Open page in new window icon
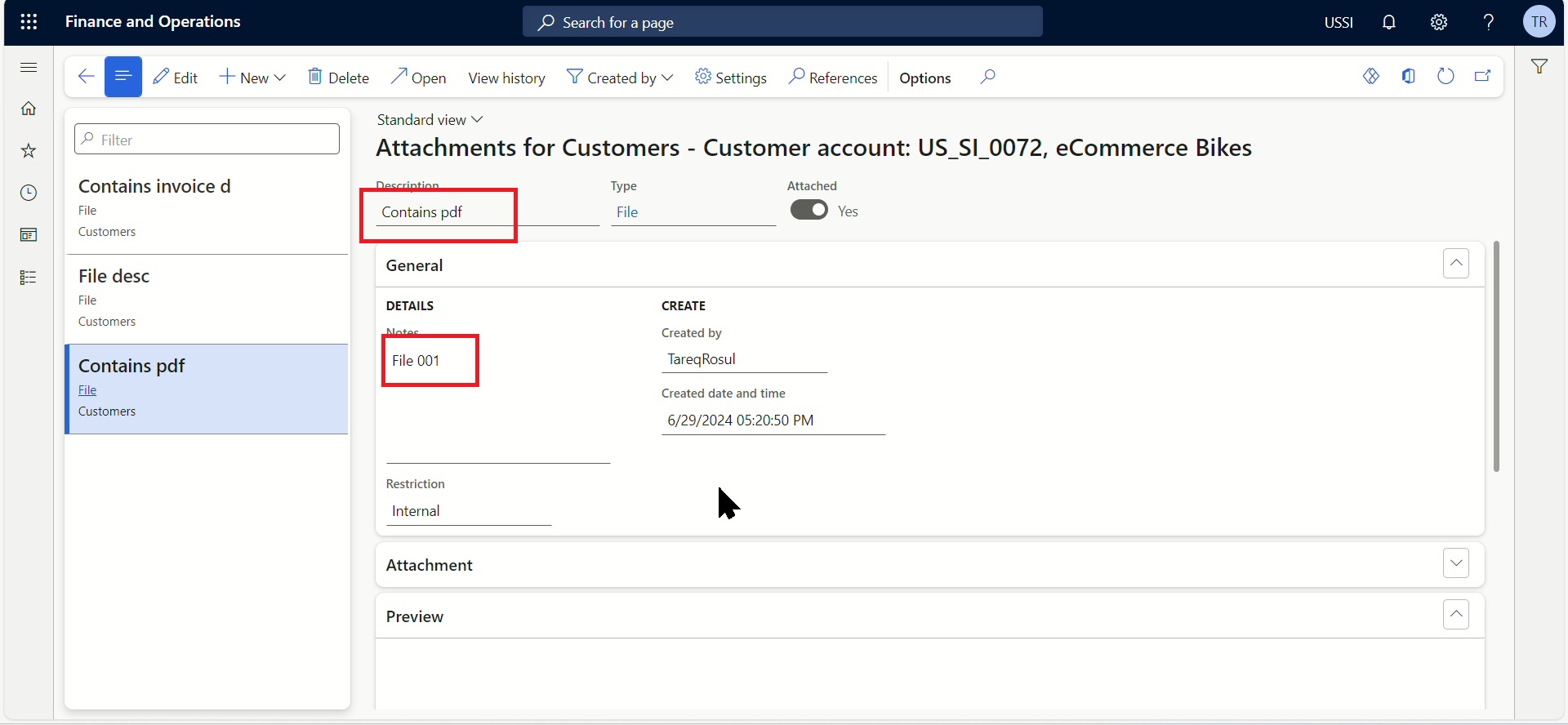The height and width of the screenshot is (725, 1568). pyautogui.click(x=1483, y=77)
